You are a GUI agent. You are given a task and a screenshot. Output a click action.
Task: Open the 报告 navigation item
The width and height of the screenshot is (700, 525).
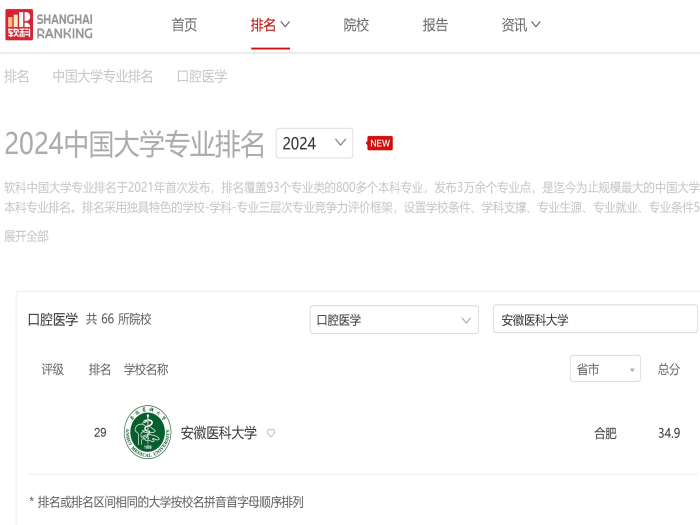tap(435, 25)
